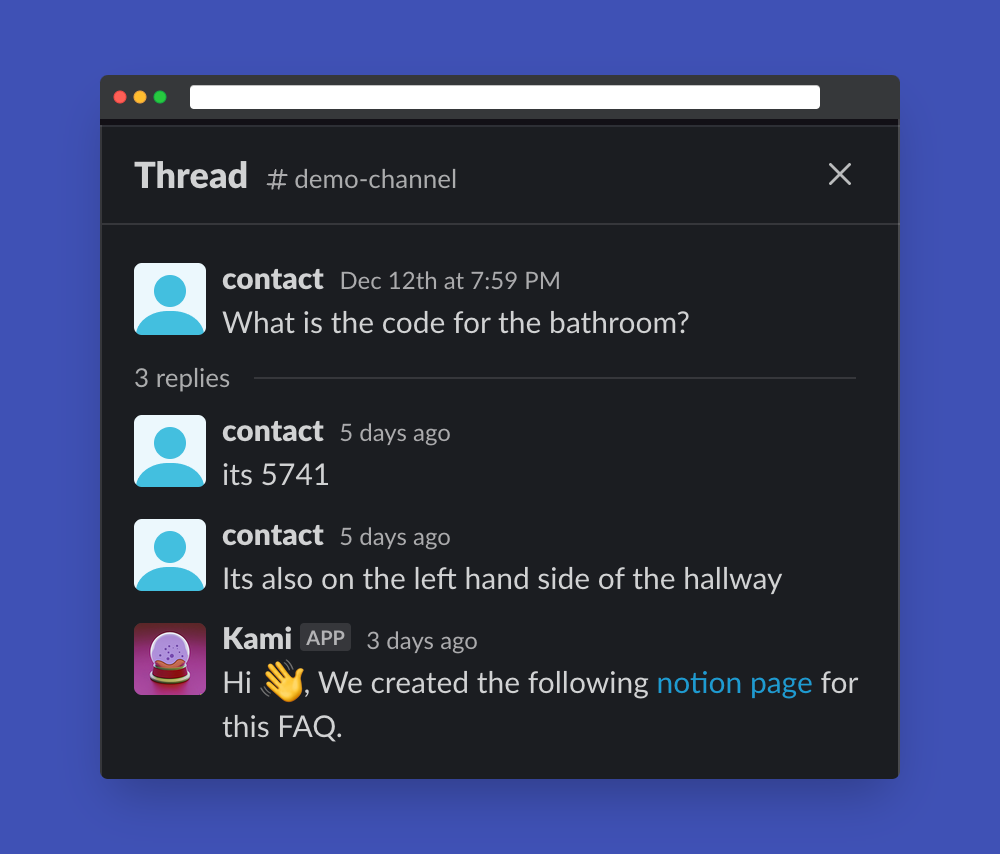Click the contact name on the 'its 5741' reply
1000x854 pixels.
point(273,432)
